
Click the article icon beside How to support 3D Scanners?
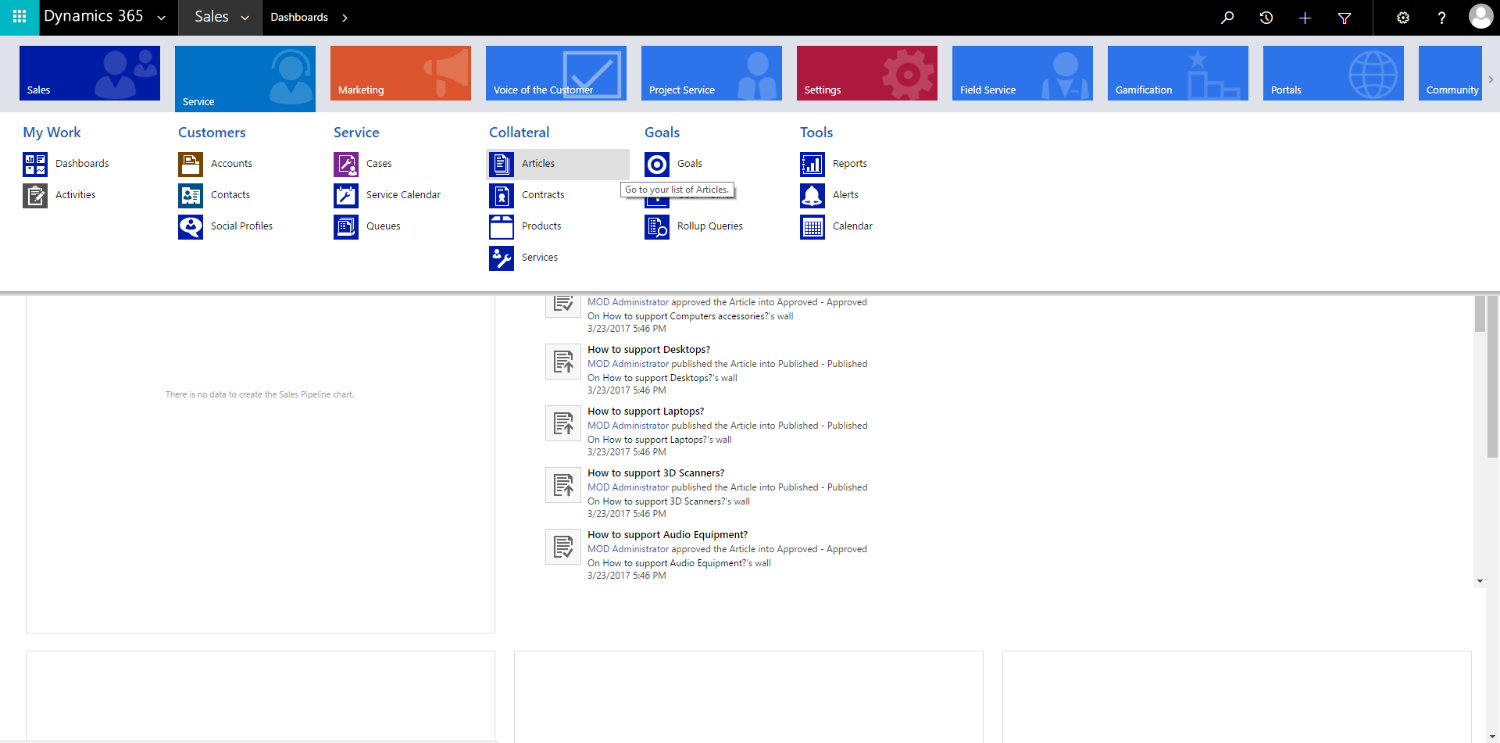(563, 485)
